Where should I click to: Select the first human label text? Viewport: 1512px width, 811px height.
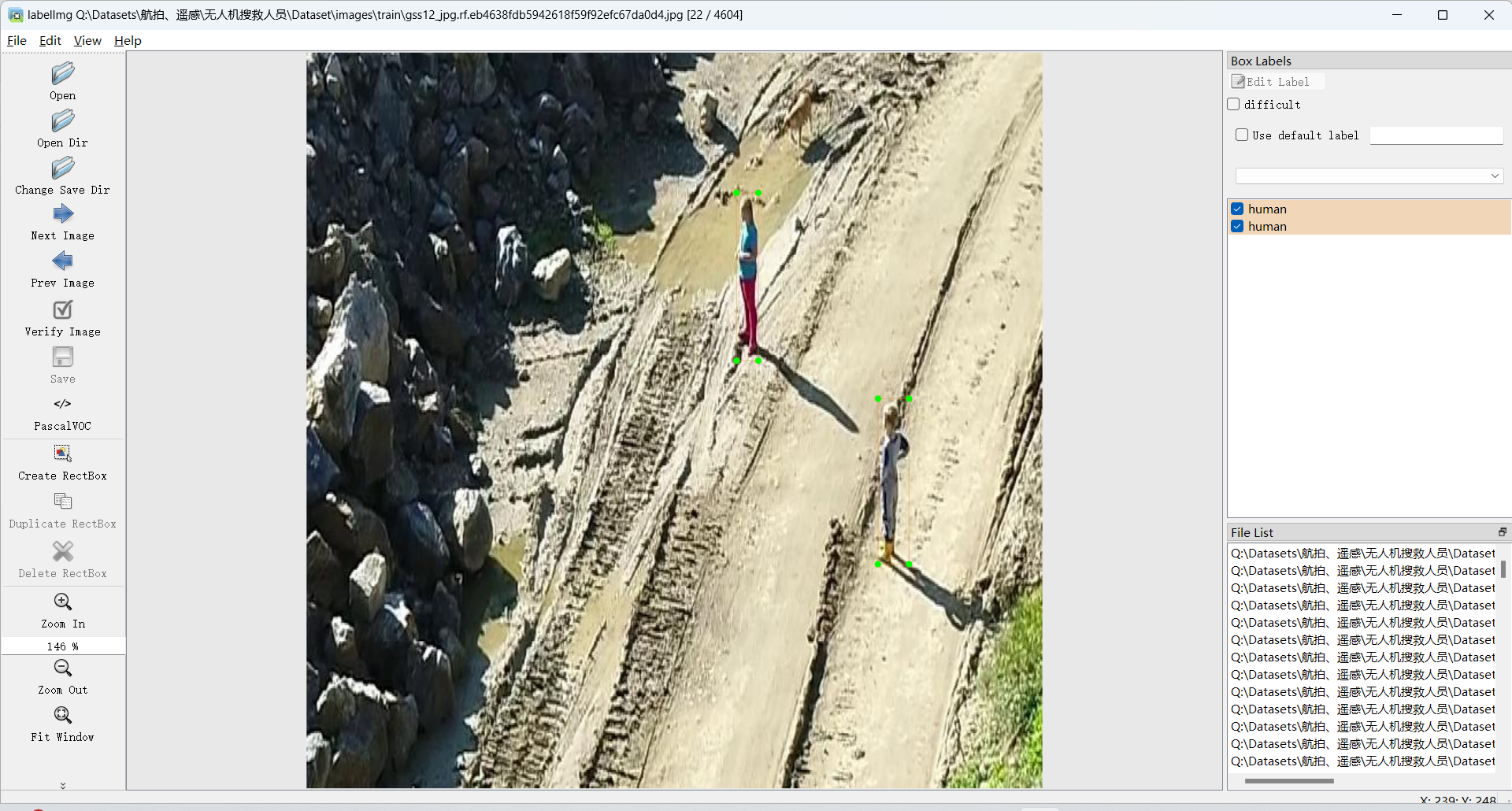(1267, 209)
